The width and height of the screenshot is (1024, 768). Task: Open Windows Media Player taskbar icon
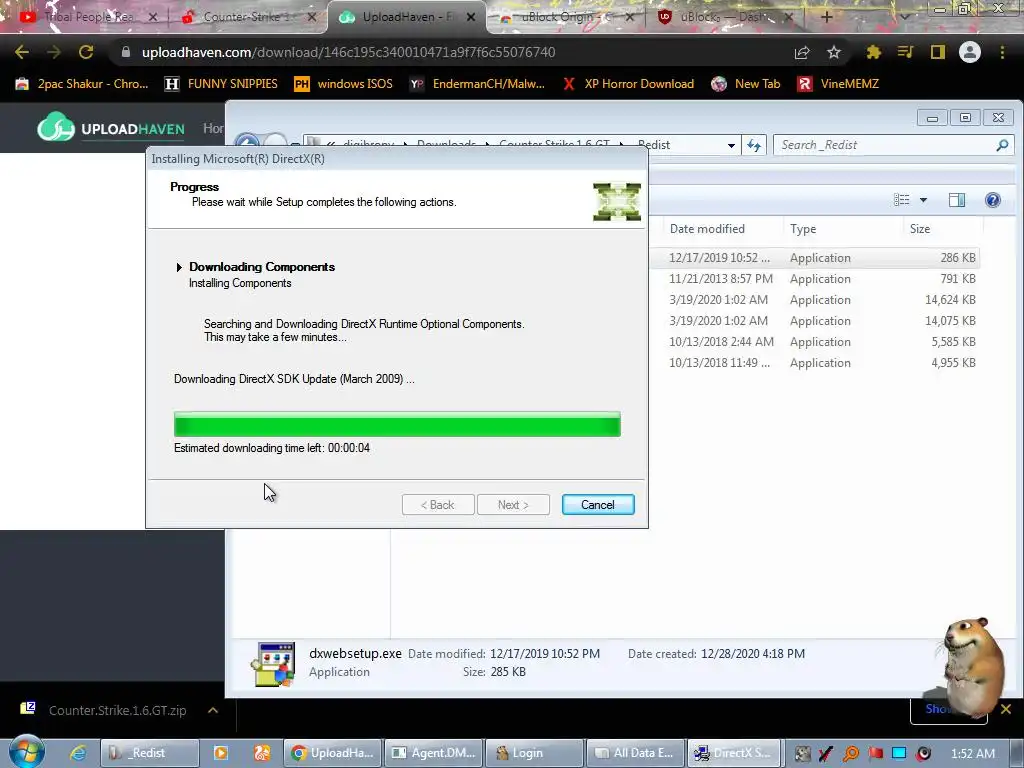pyautogui.click(x=221, y=753)
